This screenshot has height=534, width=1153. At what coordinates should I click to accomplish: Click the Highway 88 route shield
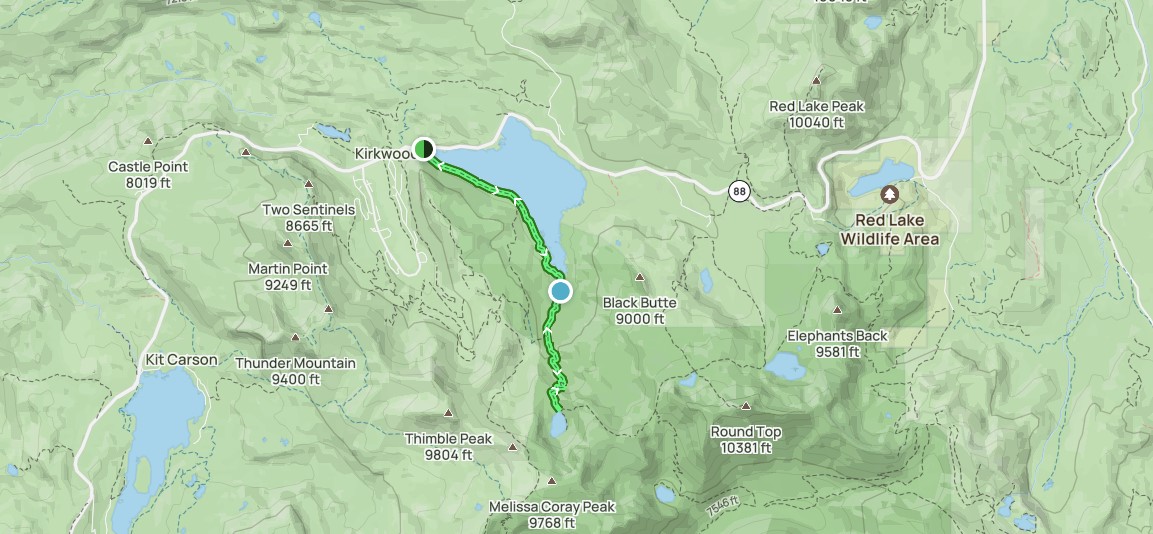pyautogui.click(x=740, y=192)
